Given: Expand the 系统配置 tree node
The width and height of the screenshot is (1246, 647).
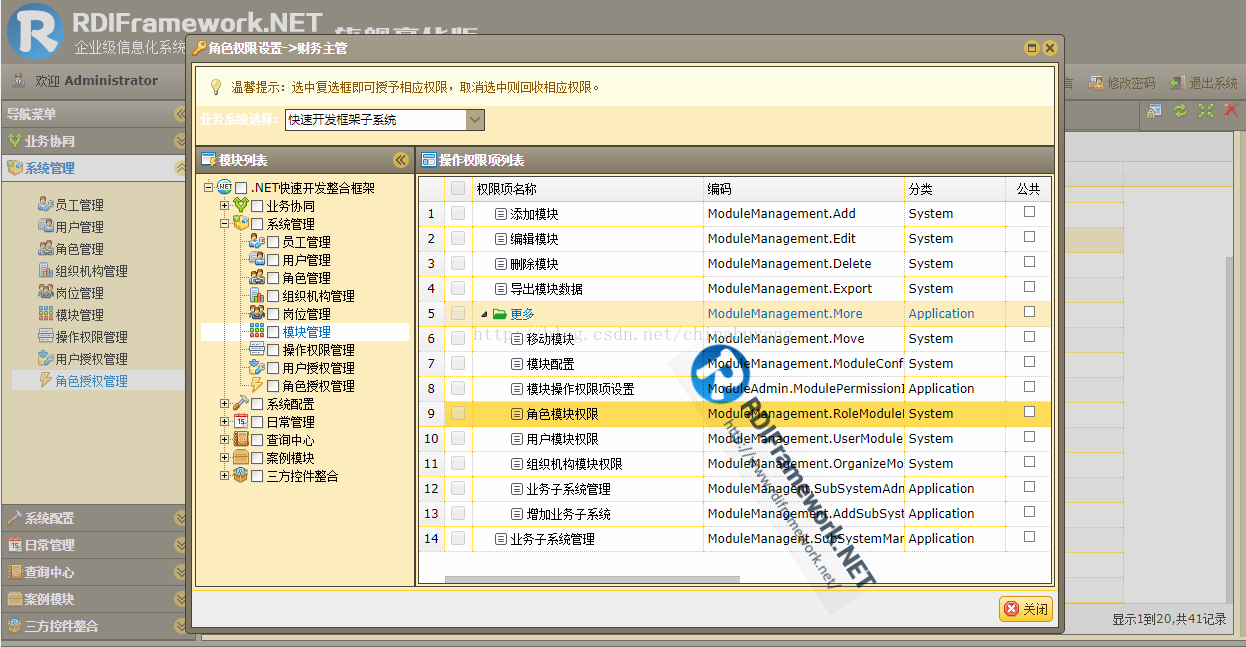Looking at the screenshot, I should [225, 404].
